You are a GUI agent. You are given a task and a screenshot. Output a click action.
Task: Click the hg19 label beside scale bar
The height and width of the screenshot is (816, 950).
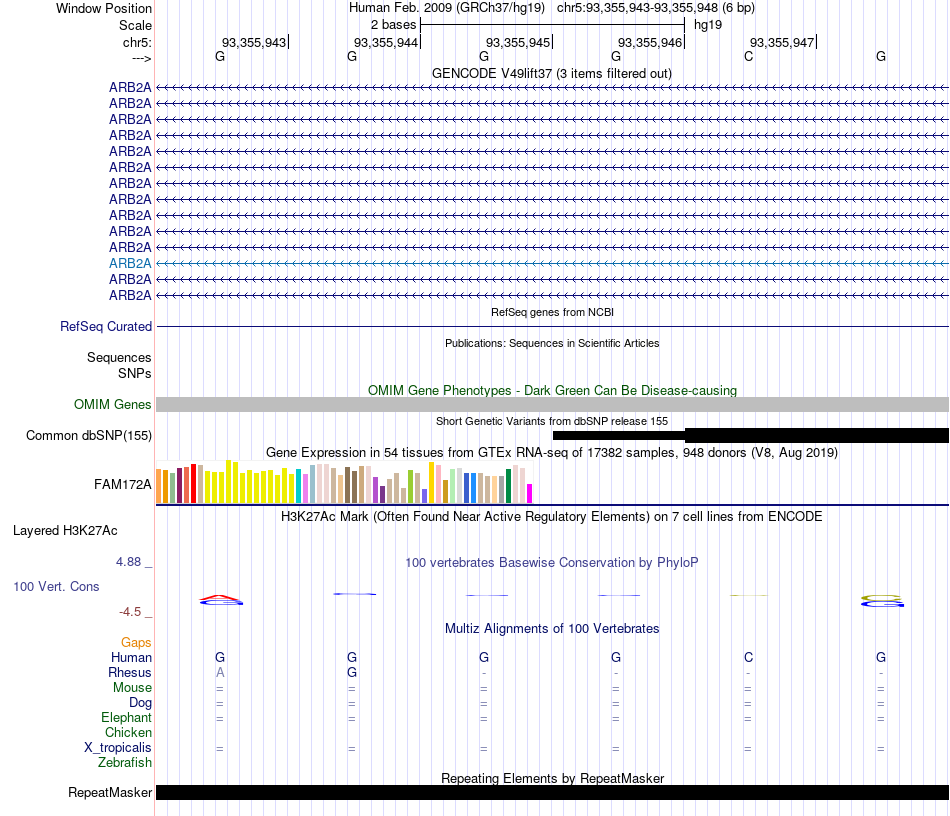coord(708,25)
